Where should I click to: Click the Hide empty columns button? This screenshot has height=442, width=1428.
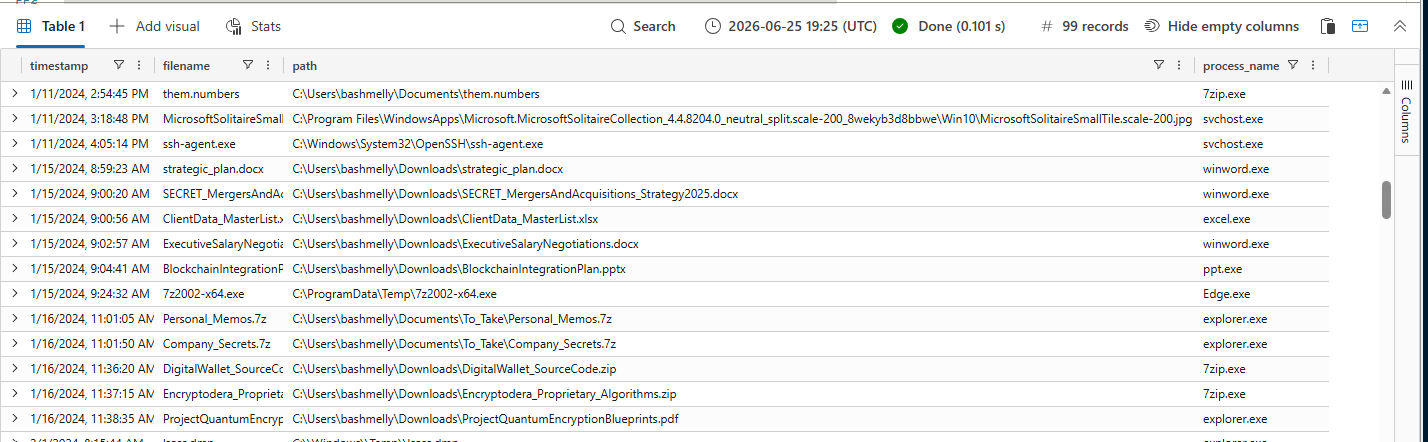tap(1221, 26)
